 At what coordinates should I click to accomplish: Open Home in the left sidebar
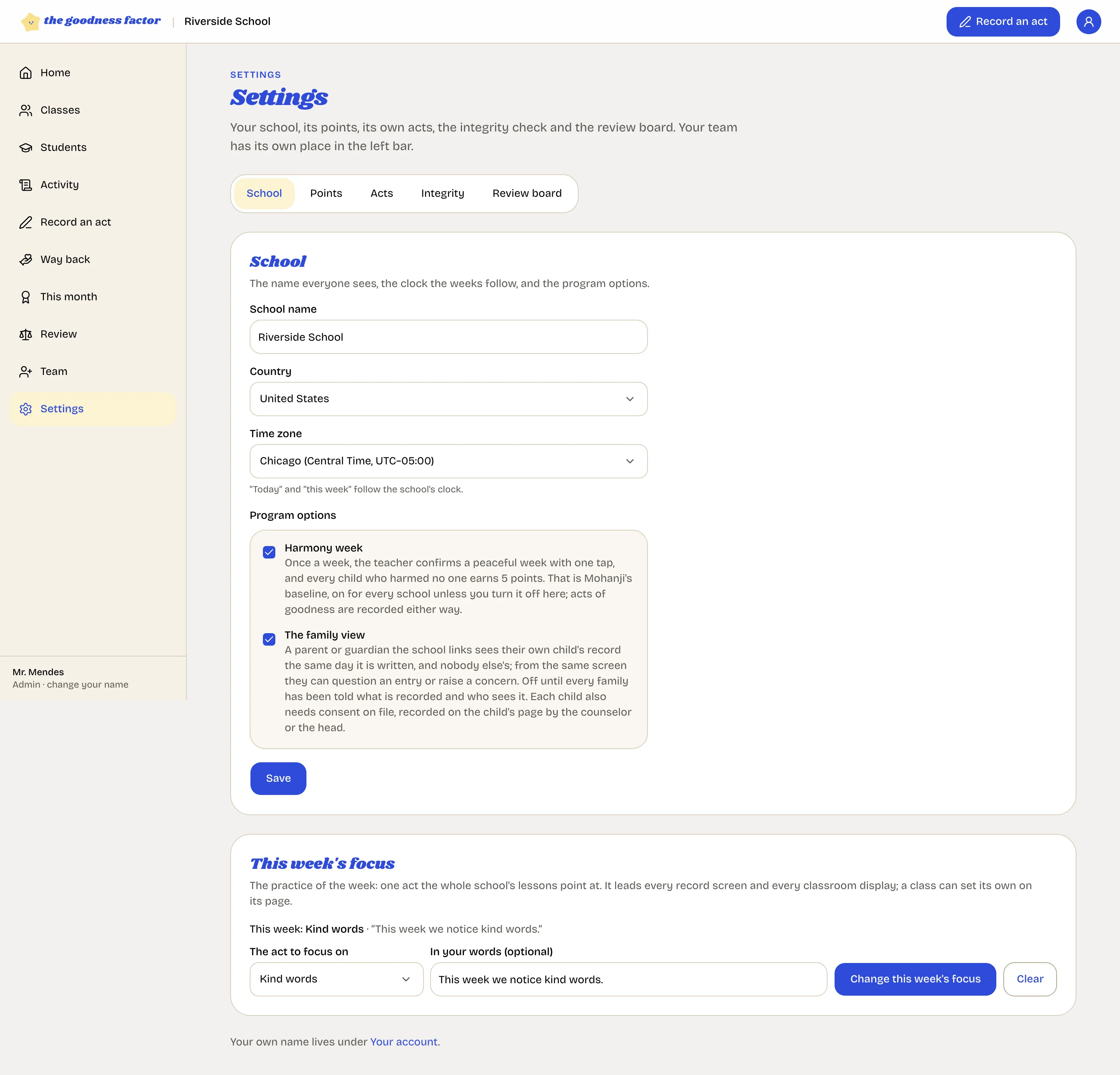[x=93, y=73]
